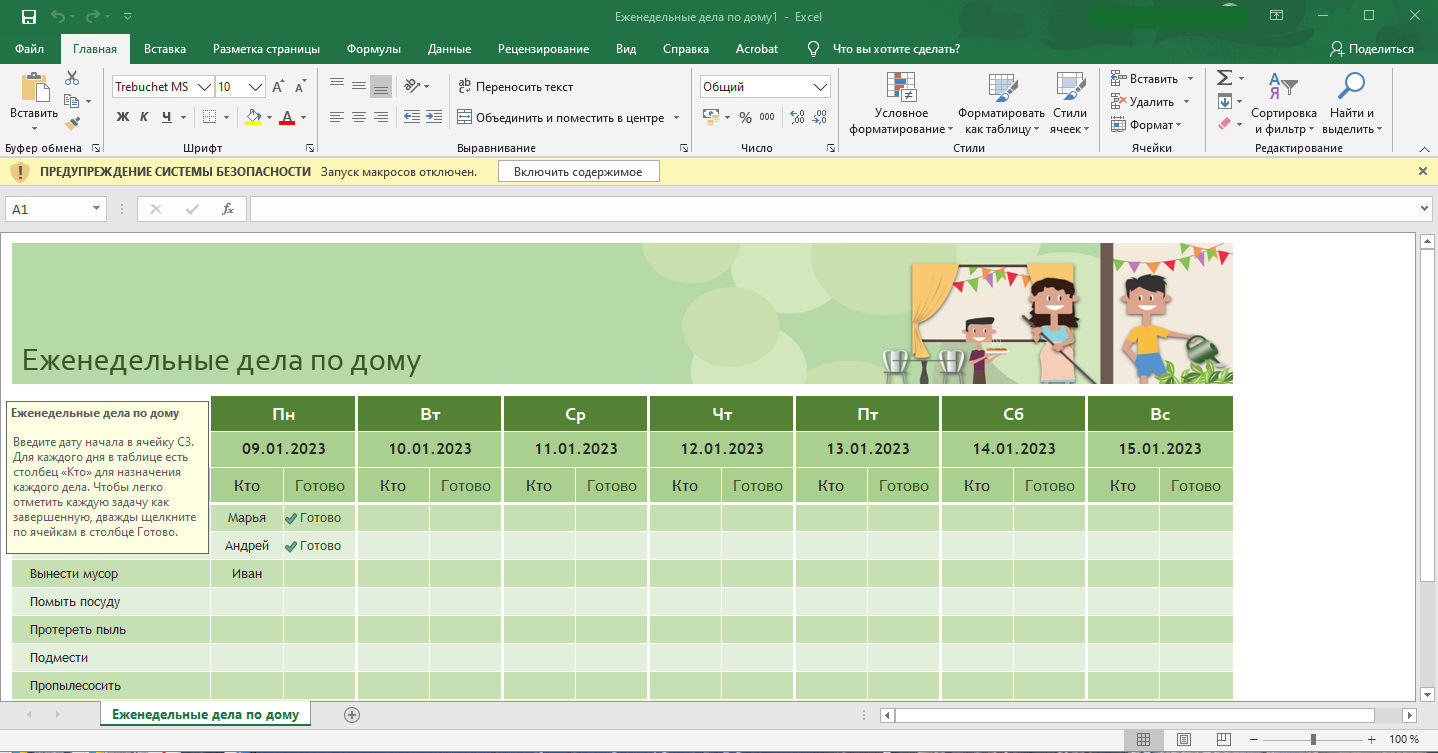This screenshot has height=753, width=1438.
Task: Toggle Переносить текст wrap option
Action: (x=515, y=87)
